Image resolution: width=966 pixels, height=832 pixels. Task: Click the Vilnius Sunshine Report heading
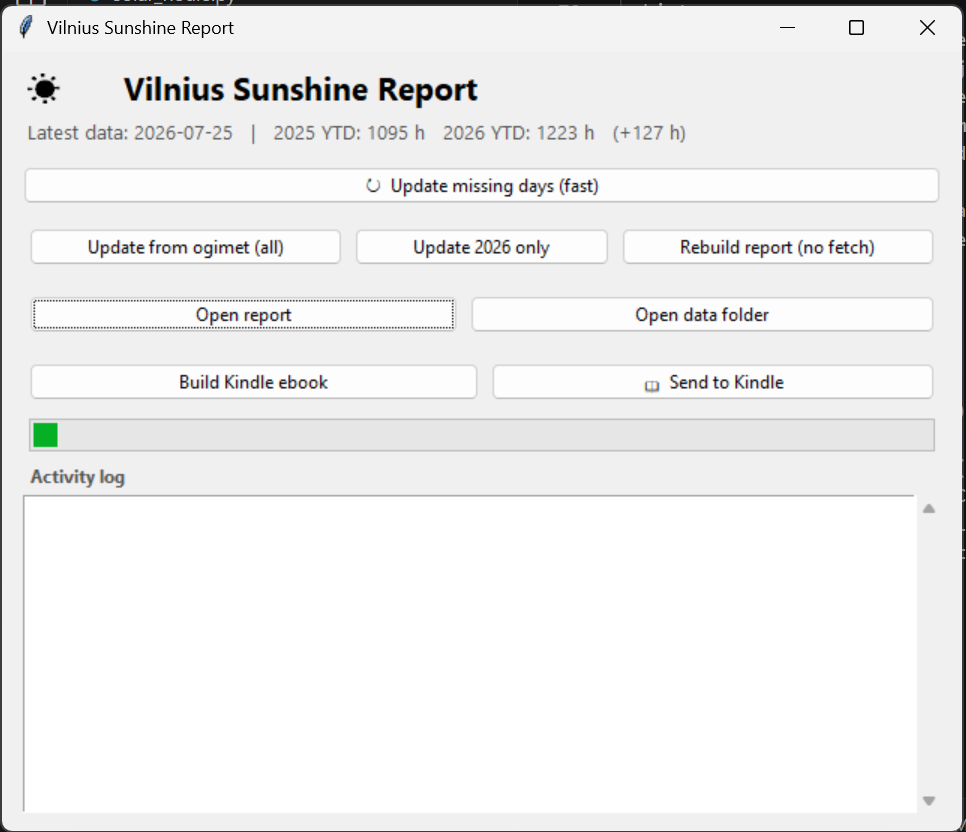(301, 90)
